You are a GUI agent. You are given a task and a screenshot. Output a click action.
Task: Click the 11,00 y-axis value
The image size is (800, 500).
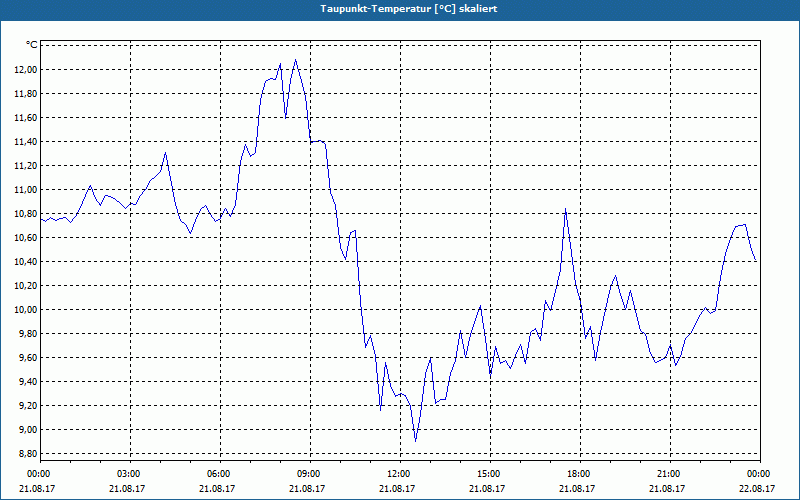(x=26, y=190)
